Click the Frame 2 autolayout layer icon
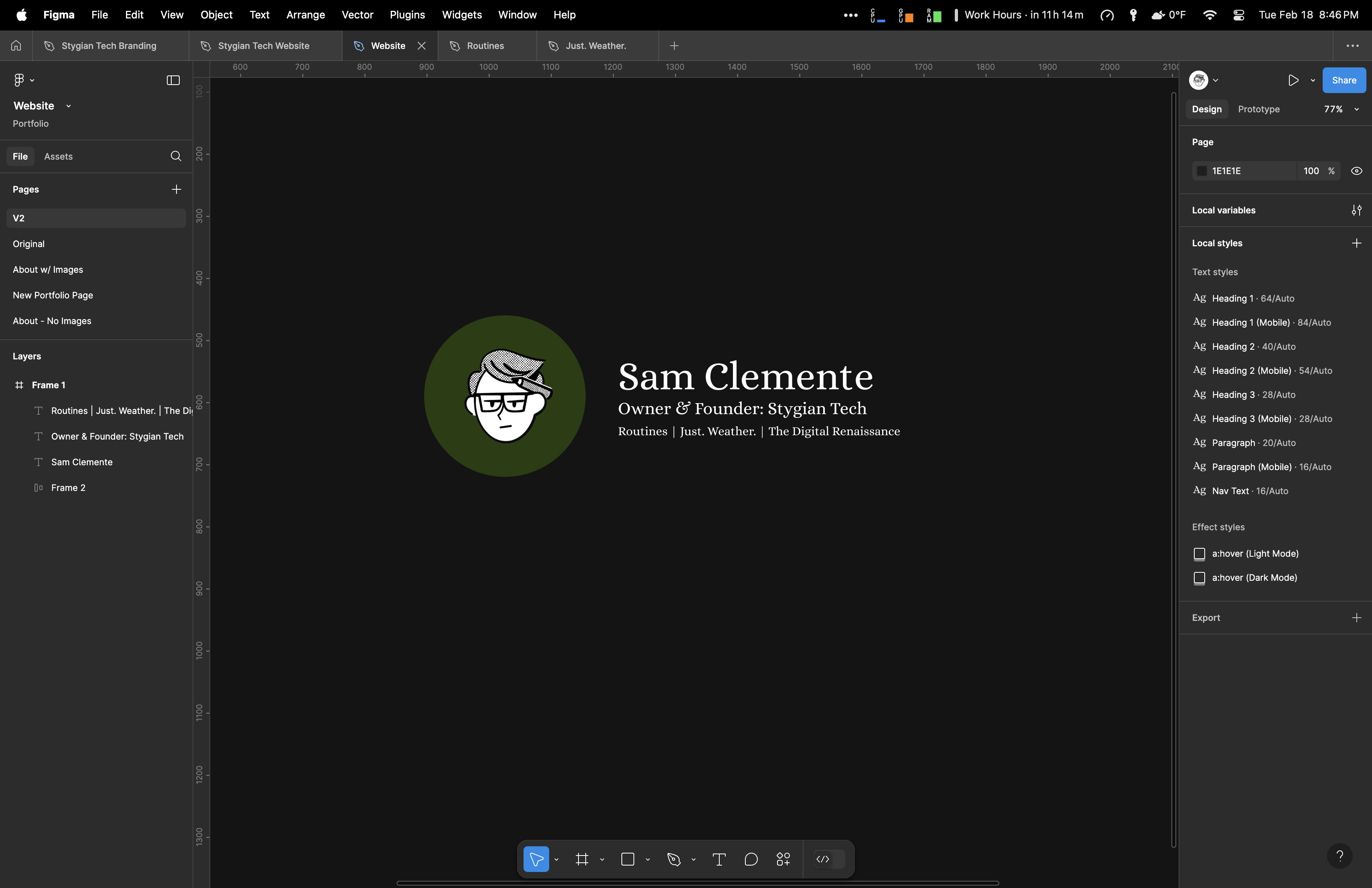This screenshot has height=888, width=1372. click(38, 487)
